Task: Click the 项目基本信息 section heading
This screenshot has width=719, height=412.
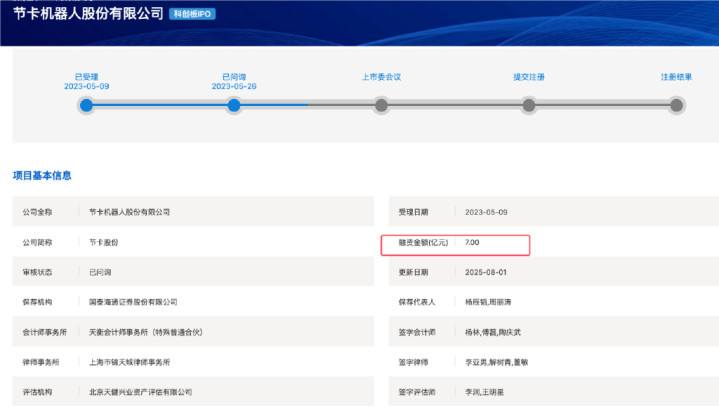Action: click(x=42, y=176)
